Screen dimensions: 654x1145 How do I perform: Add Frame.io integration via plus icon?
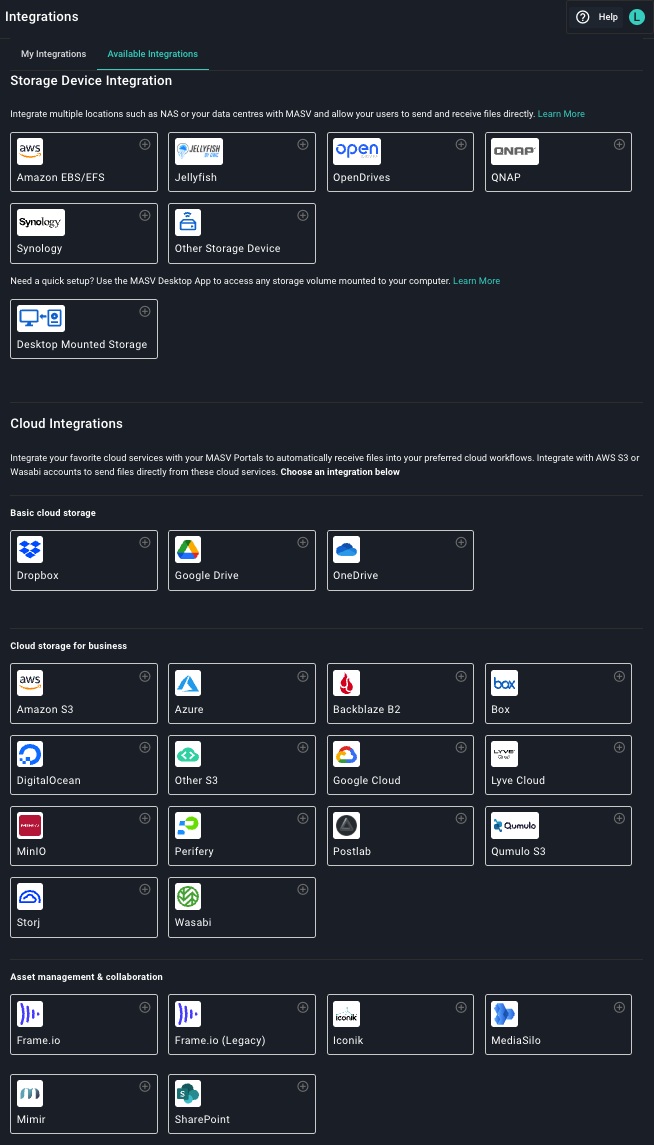coord(145,1007)
